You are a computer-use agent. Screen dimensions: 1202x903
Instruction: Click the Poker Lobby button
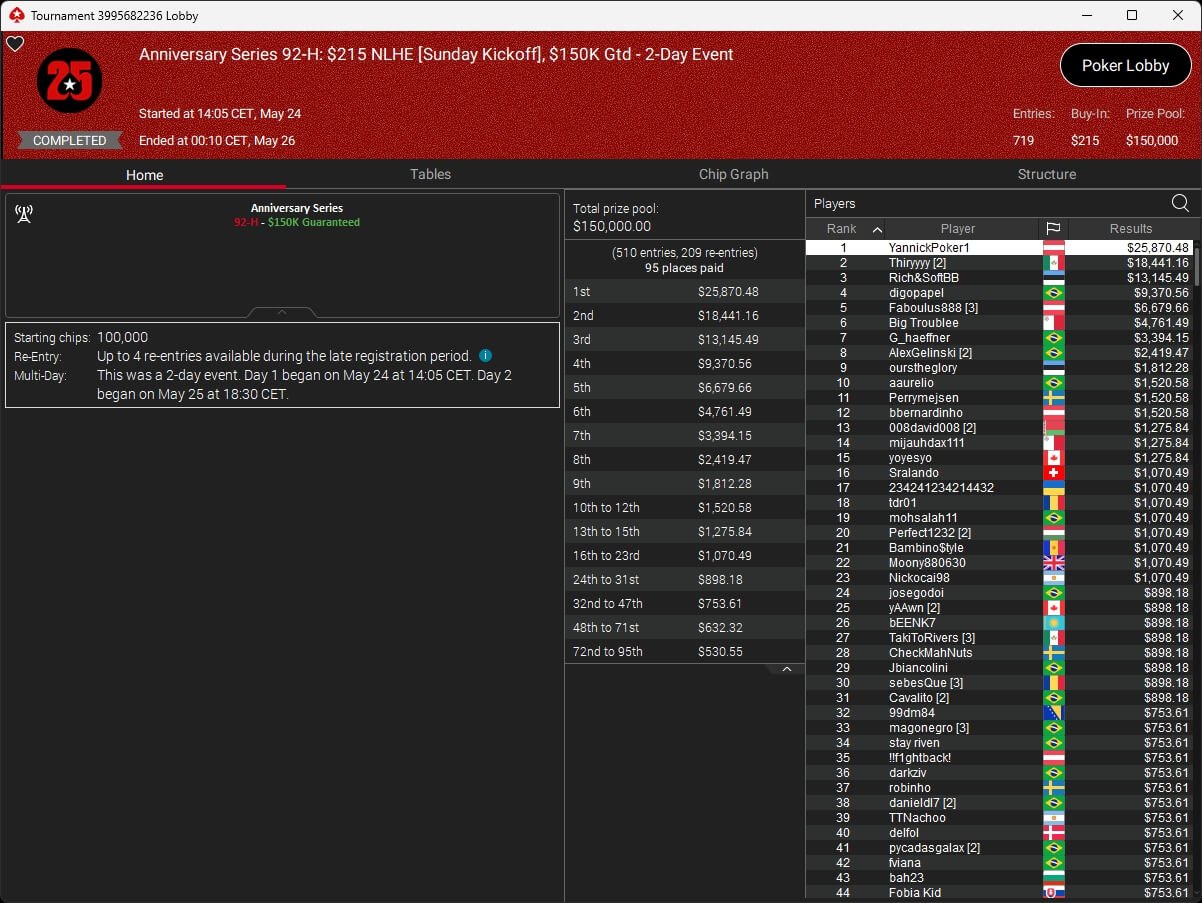point(1125,65)
